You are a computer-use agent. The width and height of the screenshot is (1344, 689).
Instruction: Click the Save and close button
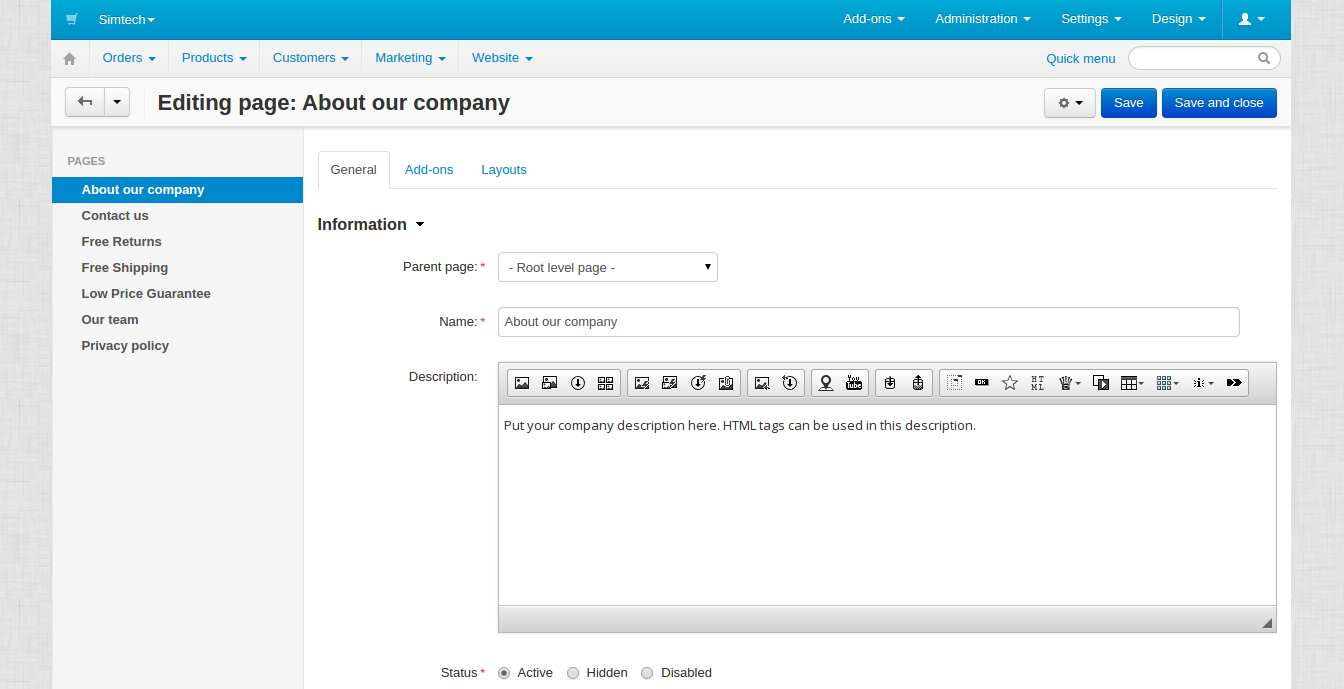(1218, 103)
